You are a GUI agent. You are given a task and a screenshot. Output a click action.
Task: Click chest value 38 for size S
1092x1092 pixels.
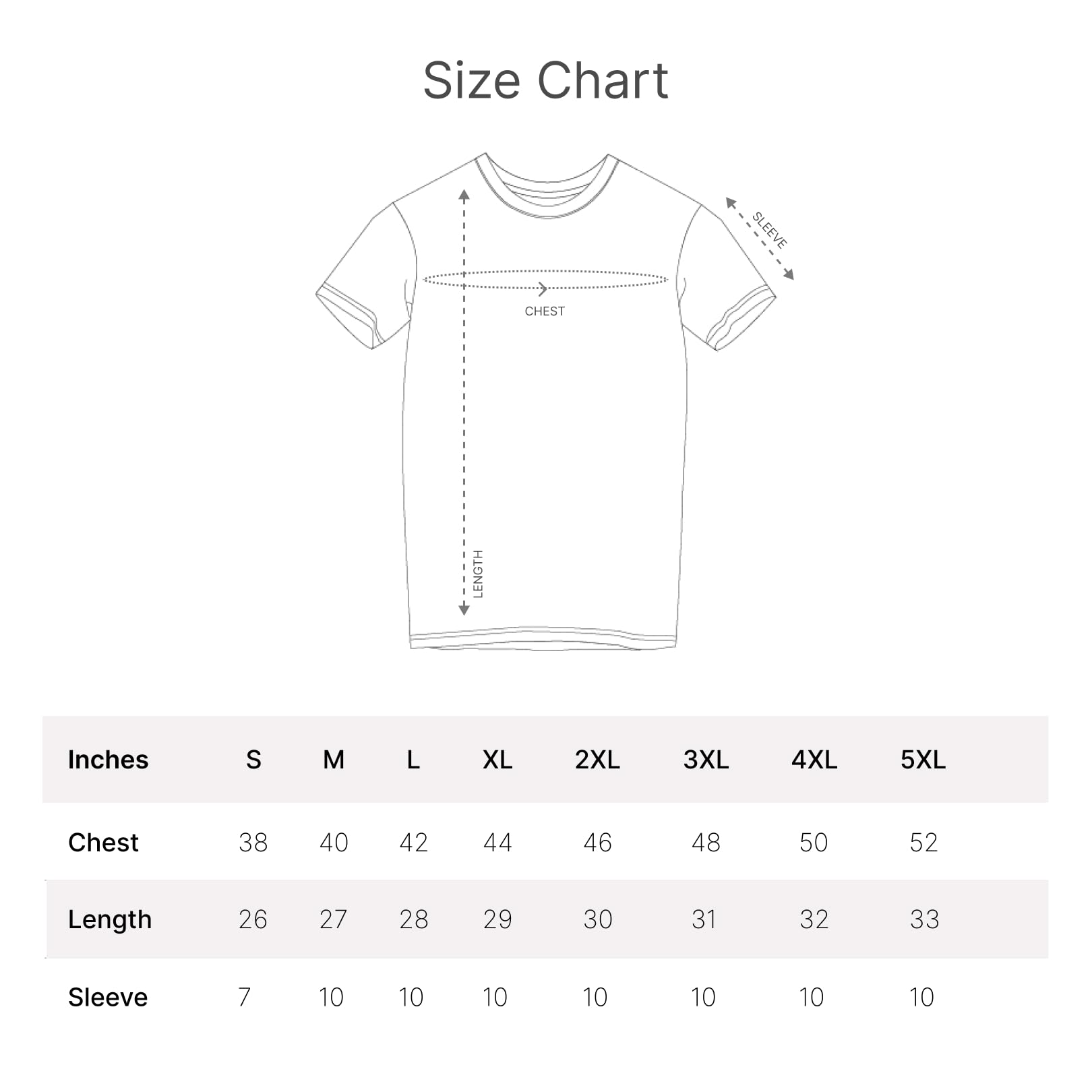coord(253,843)
